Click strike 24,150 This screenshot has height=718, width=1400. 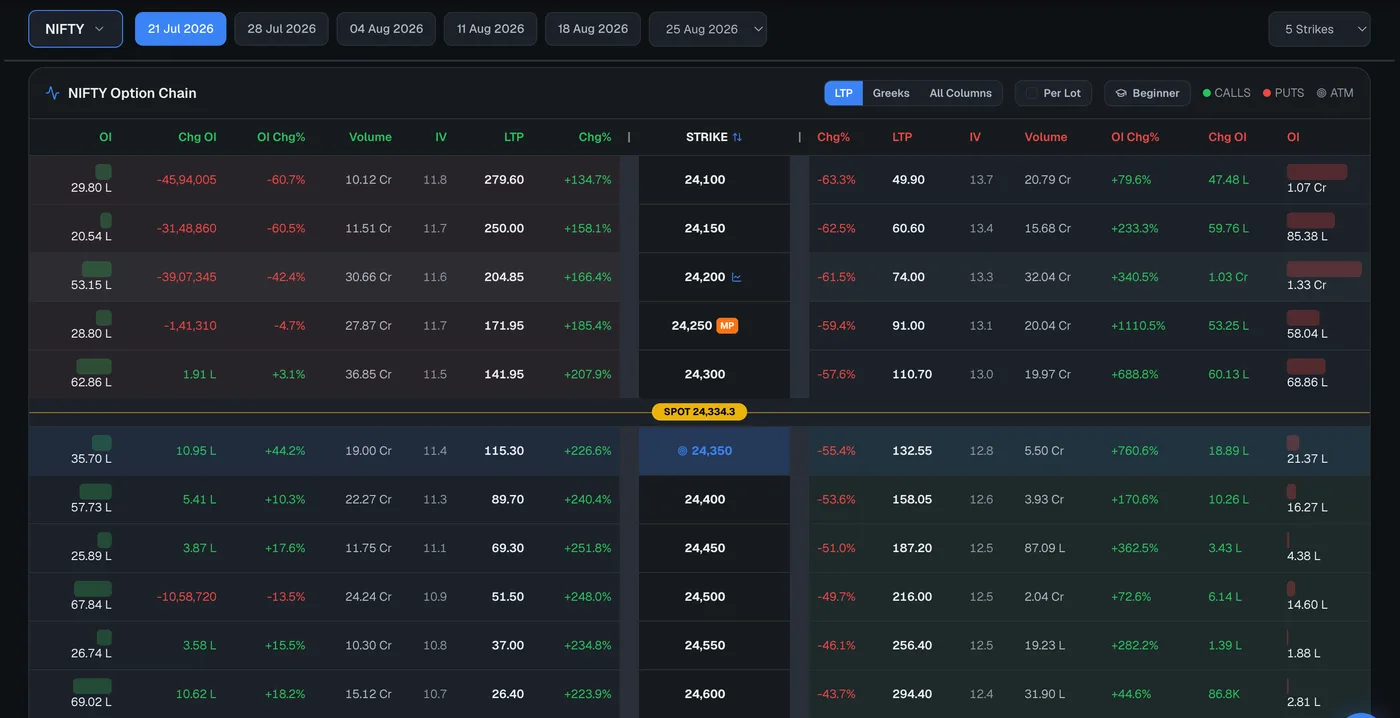click(705, 228)
